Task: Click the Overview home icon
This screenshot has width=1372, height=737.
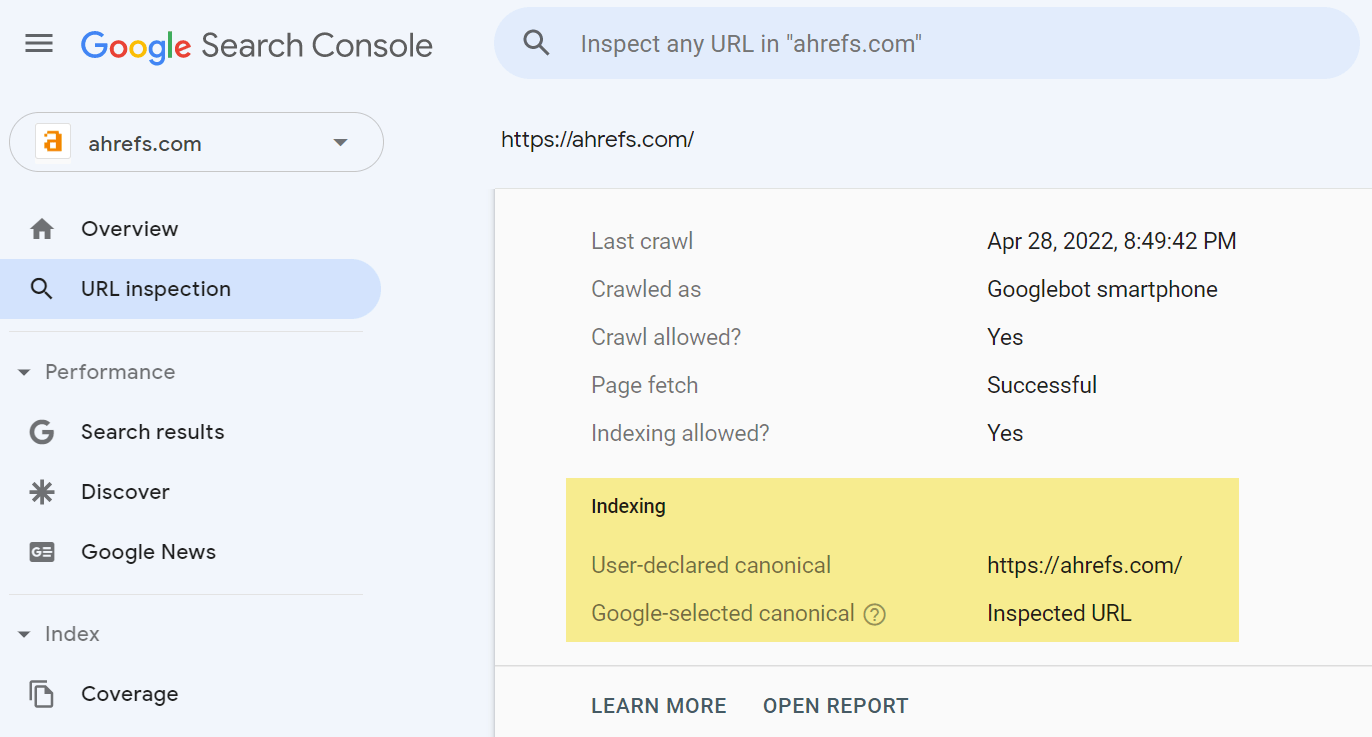Action: point(41,228)
